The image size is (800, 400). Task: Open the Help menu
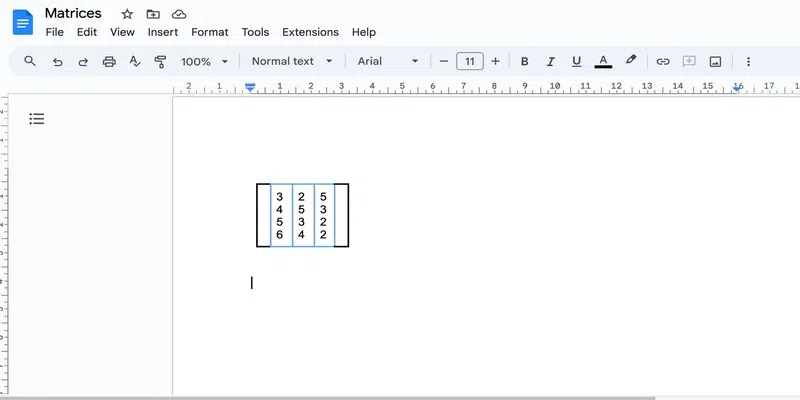point(364,32)
